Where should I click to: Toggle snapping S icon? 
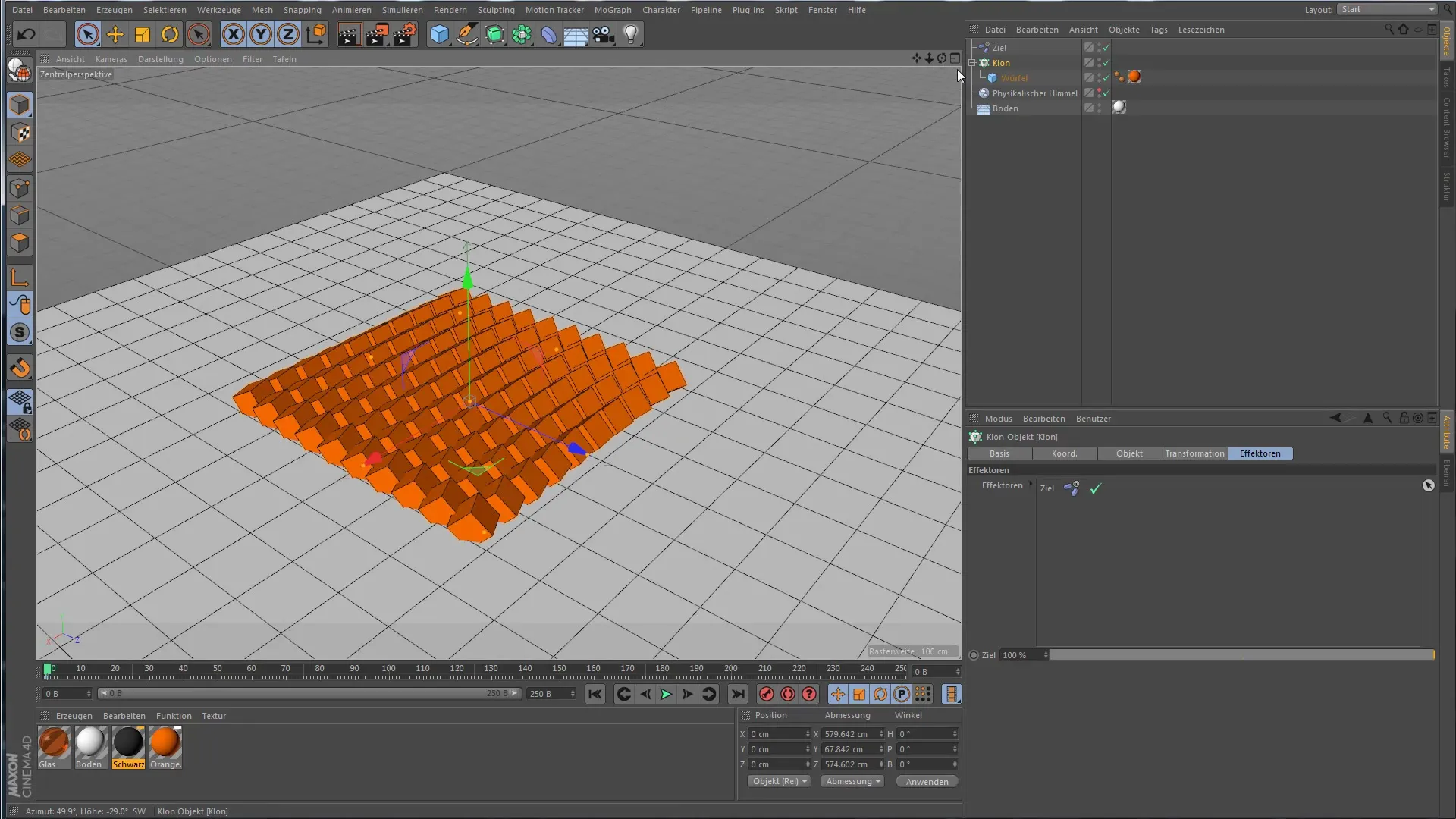(20, 333)
